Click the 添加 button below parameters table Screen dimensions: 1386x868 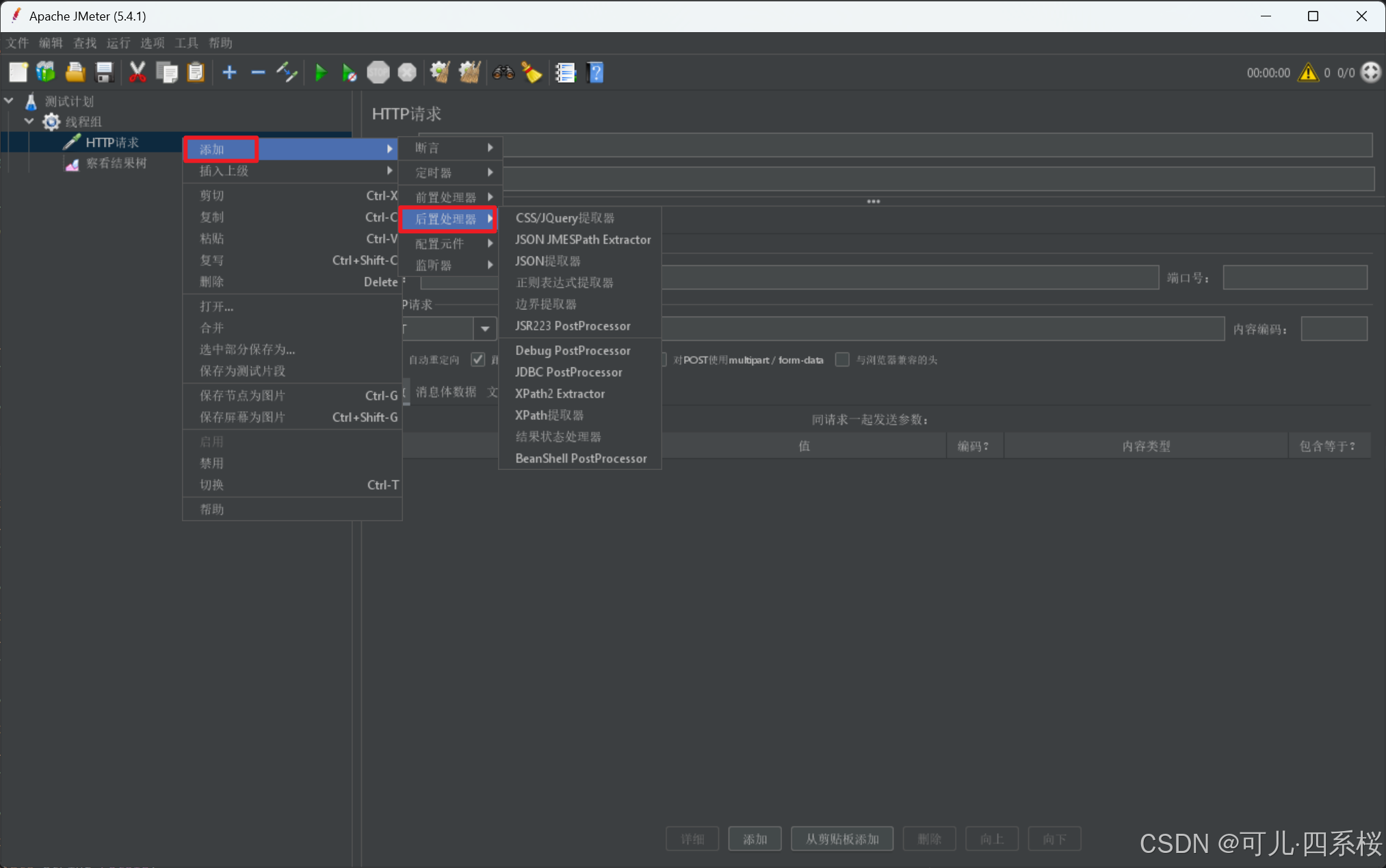pyautogui.click(x=755, y=839)
